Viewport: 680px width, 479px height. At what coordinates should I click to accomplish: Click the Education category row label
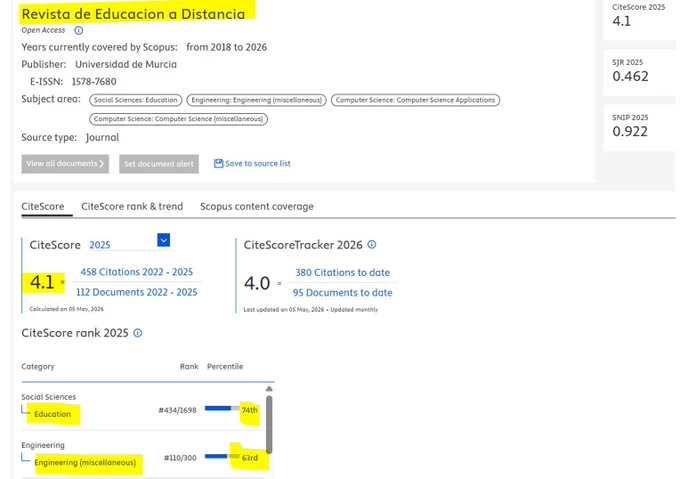click(52, 414)
